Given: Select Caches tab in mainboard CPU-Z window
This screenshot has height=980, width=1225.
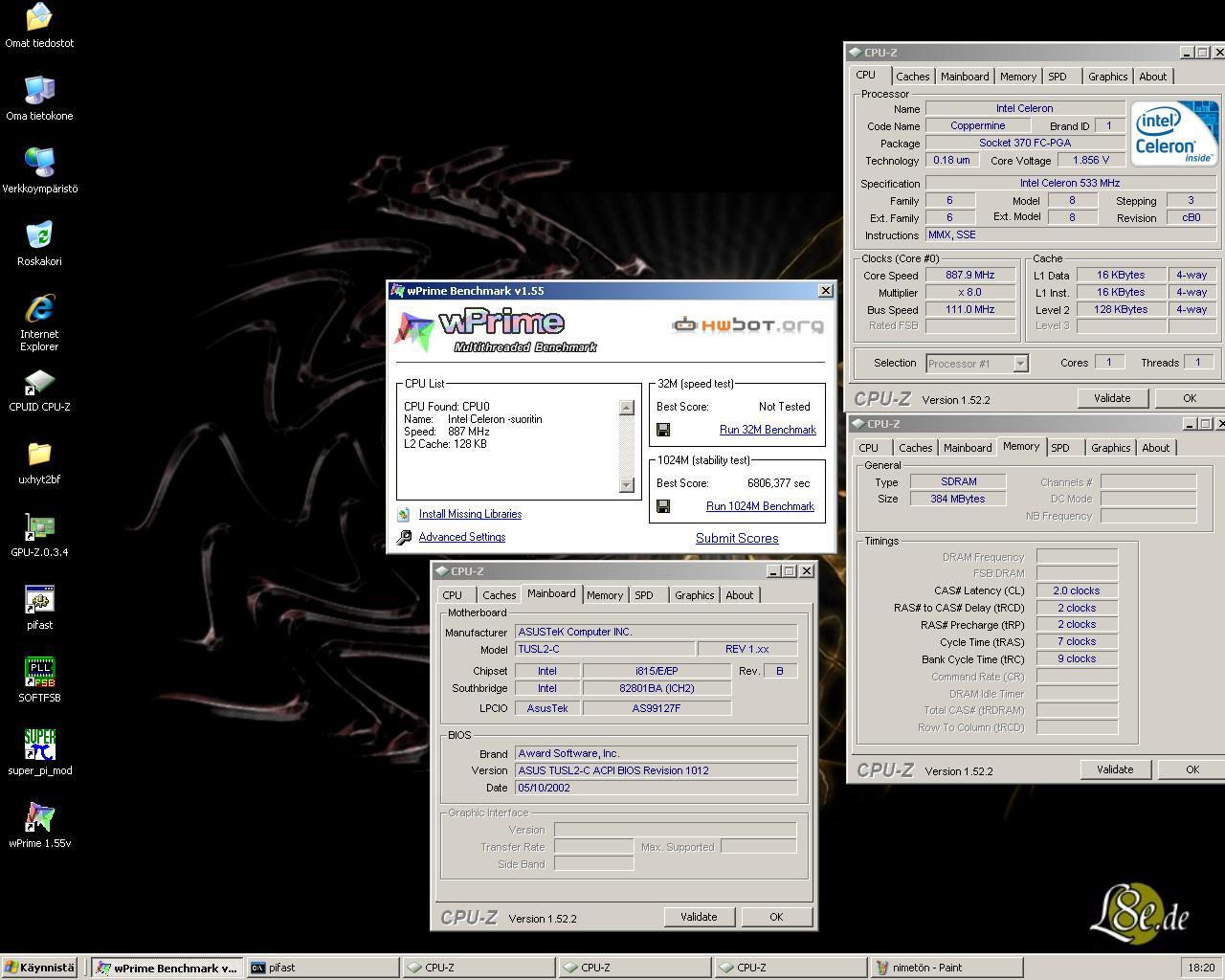Looking at the screenshot, I should point(499,595).
